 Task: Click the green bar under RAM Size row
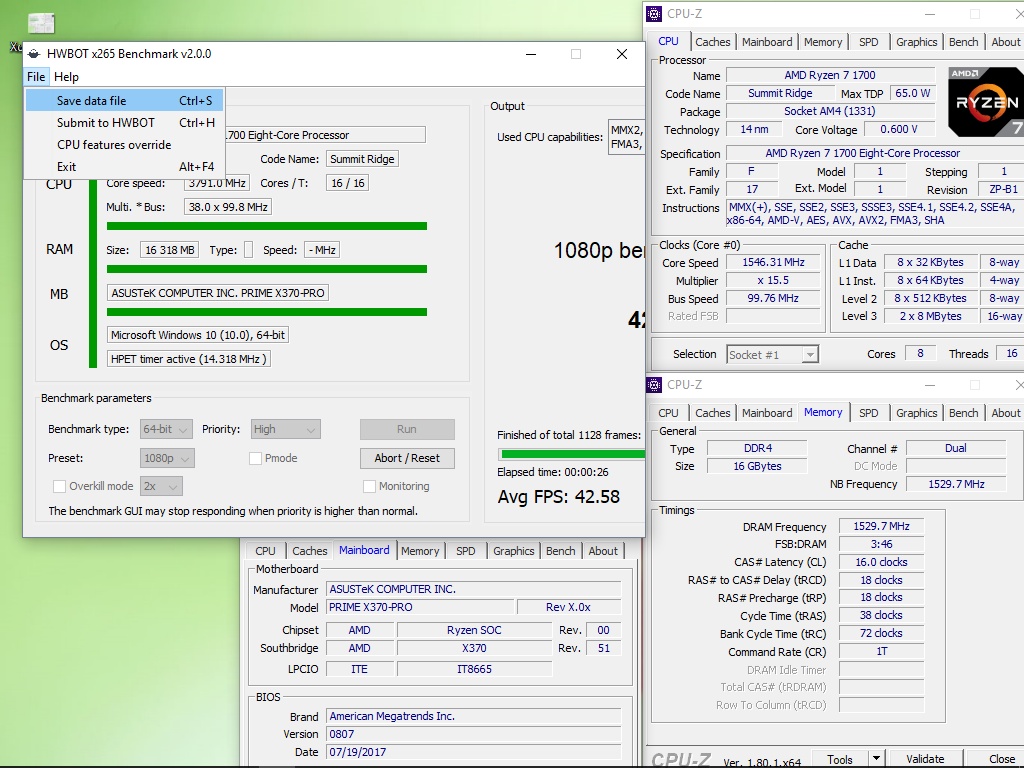(266, 269)
